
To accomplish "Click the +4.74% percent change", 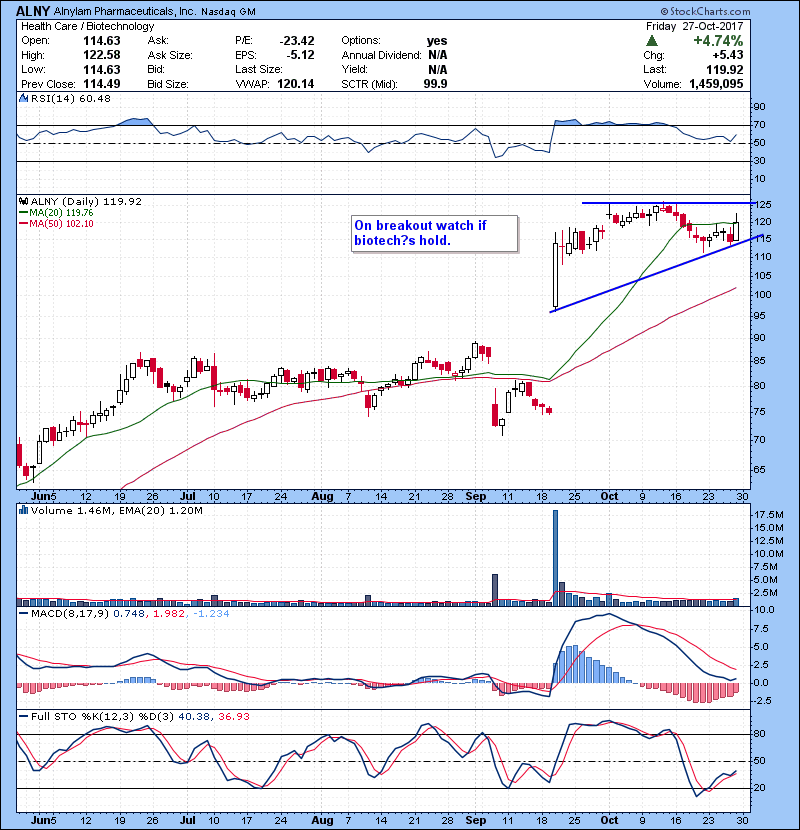I will pos(718,41).
